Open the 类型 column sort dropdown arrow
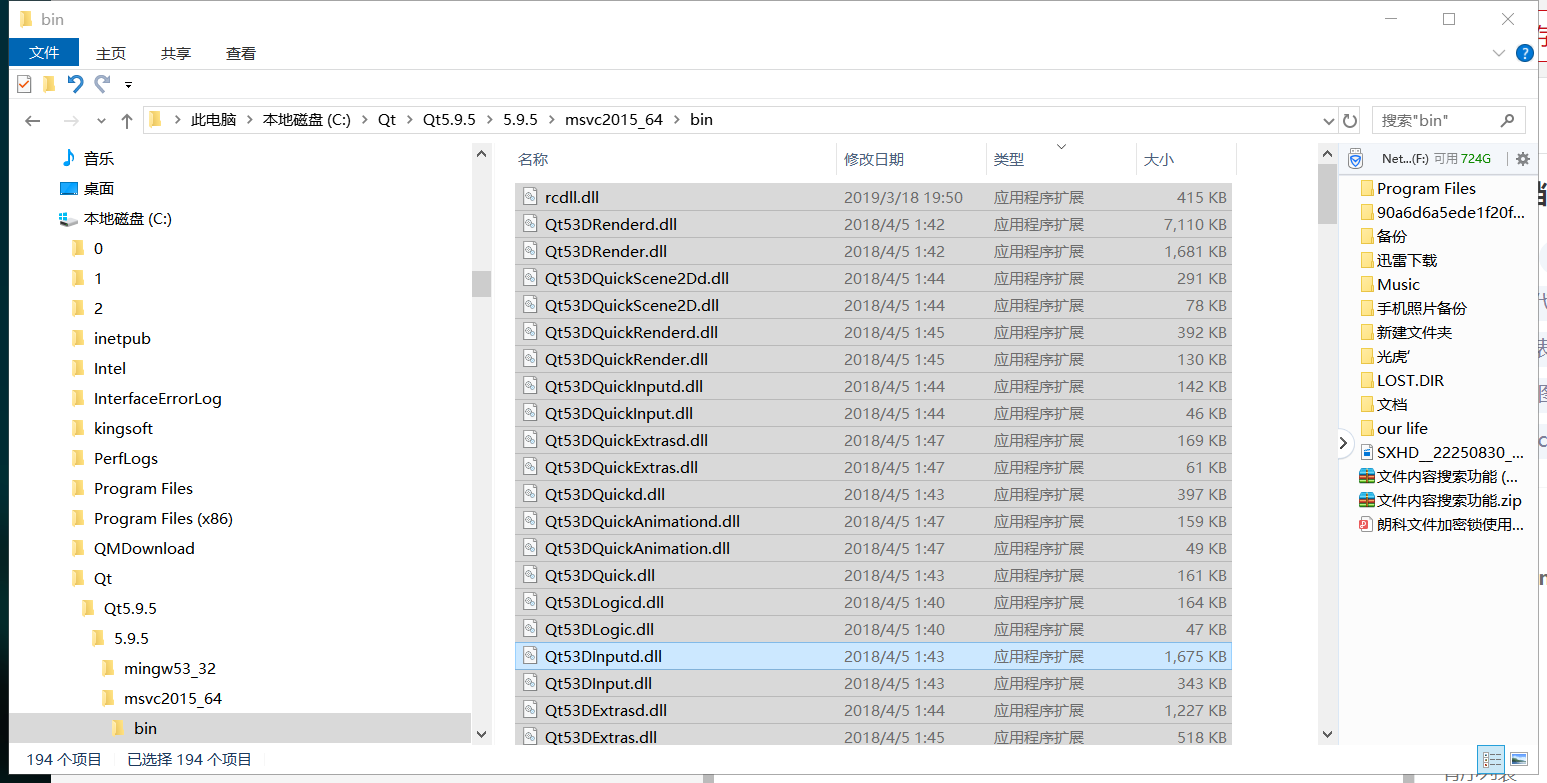The height and width of the screenshot is (783, 1547). point(1061,146)
